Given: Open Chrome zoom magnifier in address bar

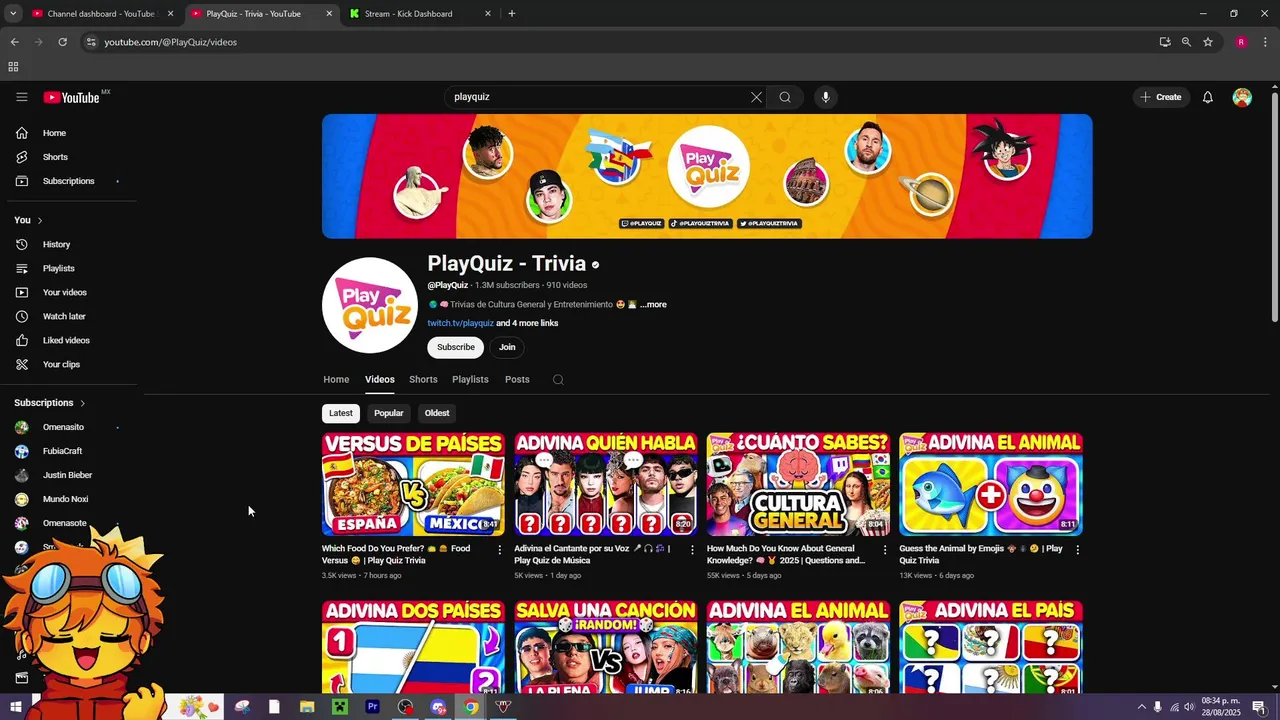Looking at the screenshot, I should click(x=1186, y=42).
